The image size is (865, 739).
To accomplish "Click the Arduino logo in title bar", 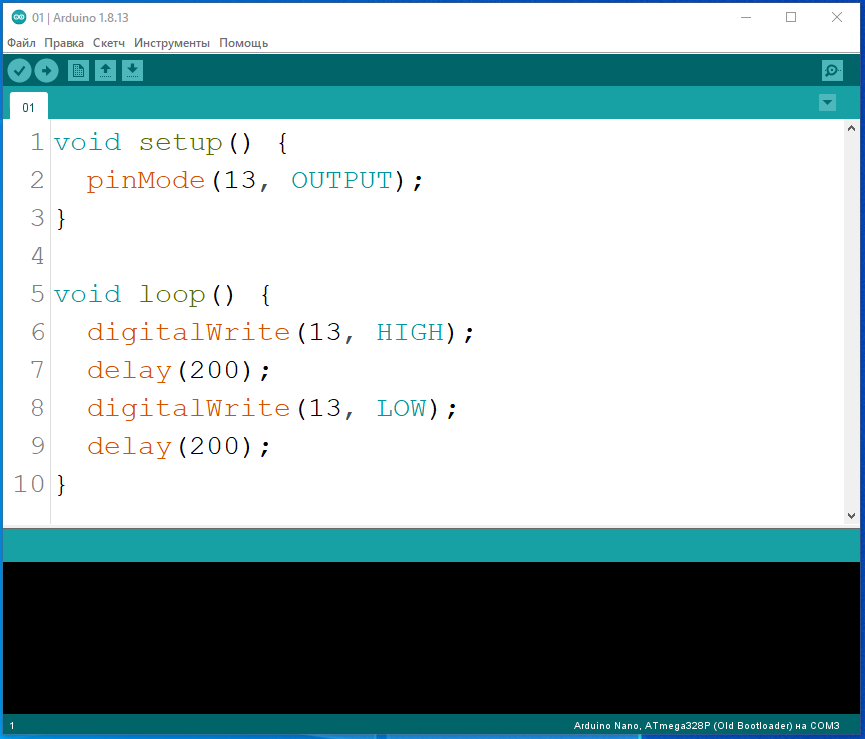I will pos(18,17).
